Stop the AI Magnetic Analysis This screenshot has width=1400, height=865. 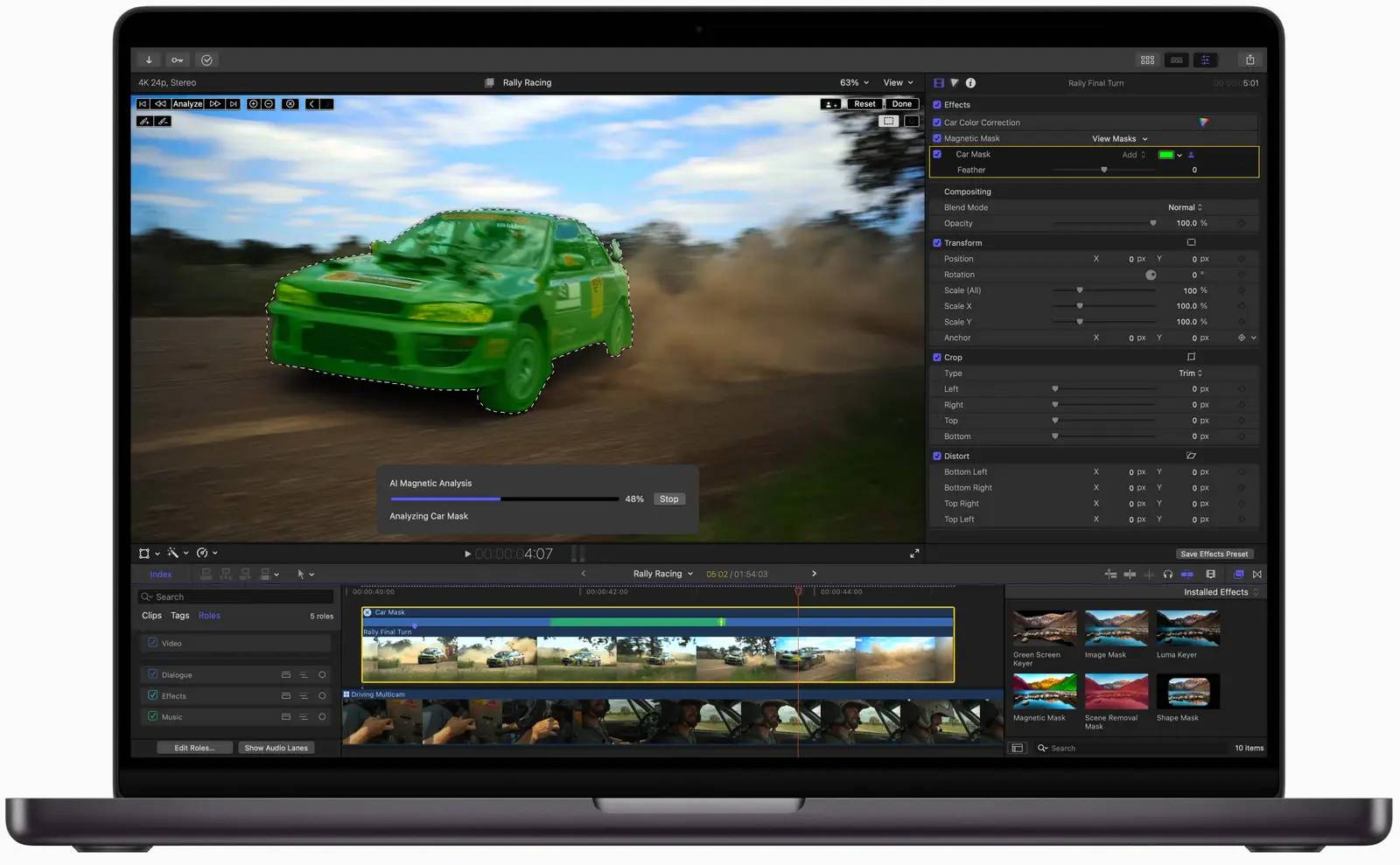coord(669,499)
